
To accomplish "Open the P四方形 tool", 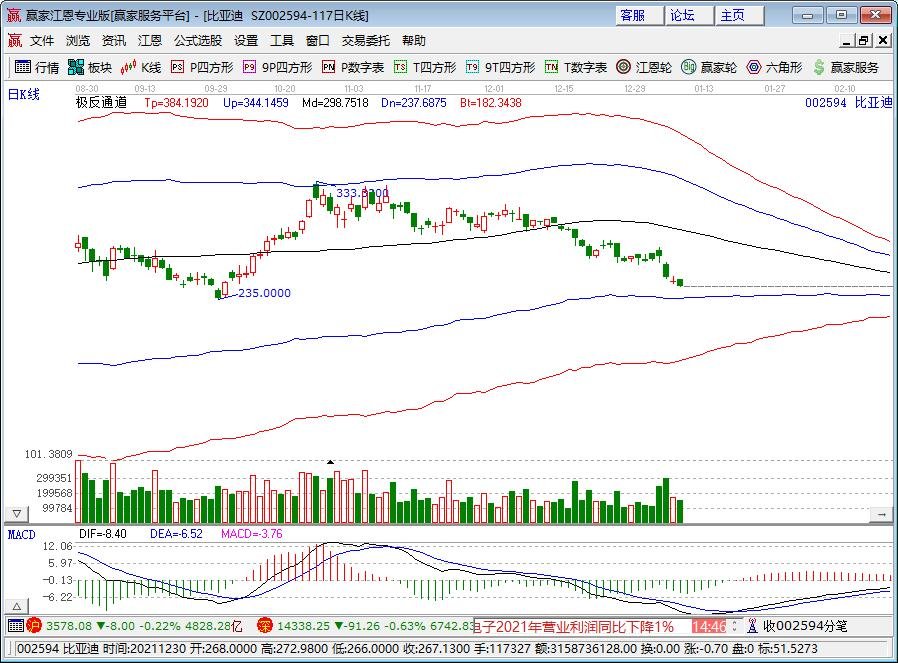I will click(x=202, y=68).
